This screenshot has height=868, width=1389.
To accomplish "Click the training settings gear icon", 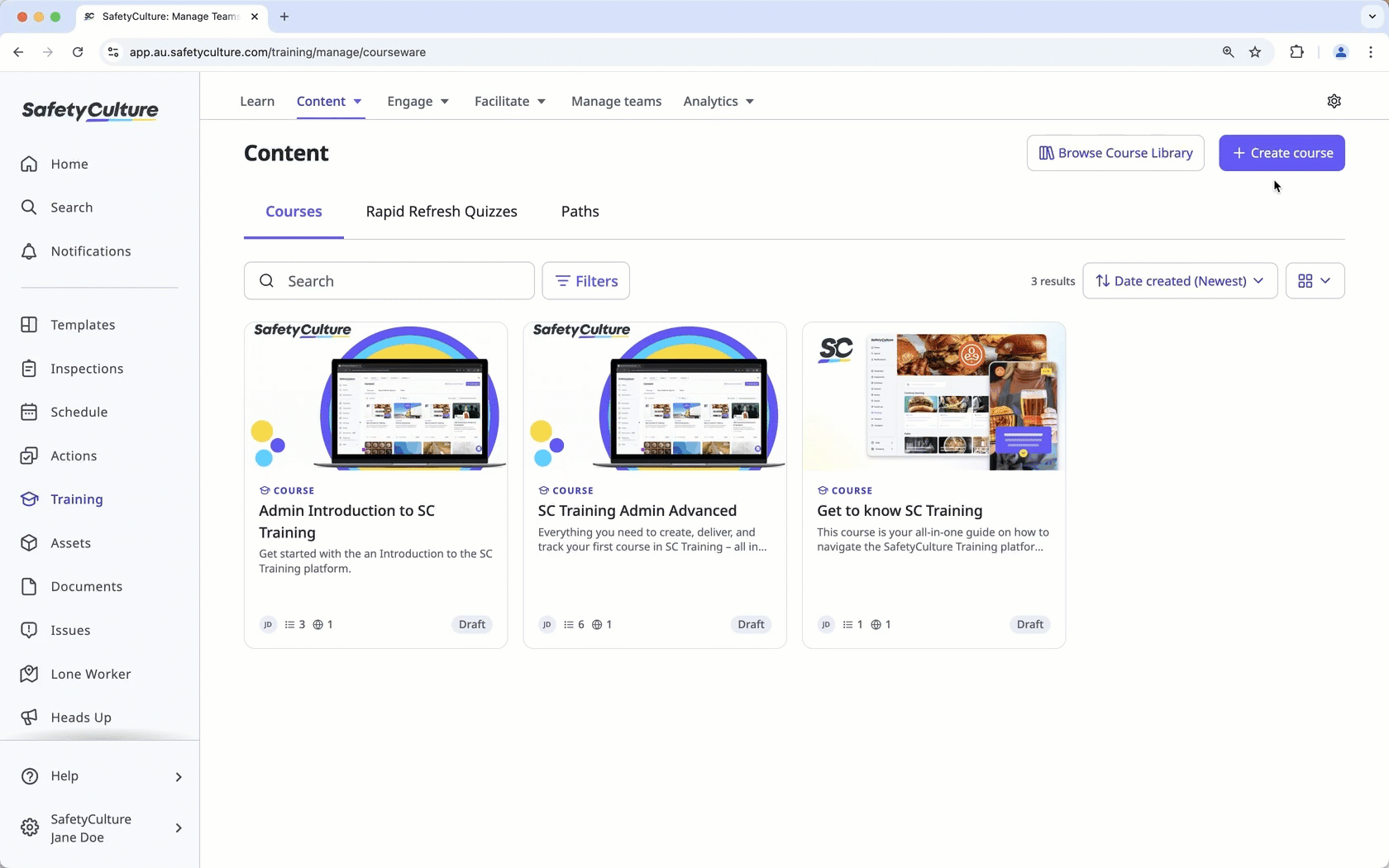I will (1334, 101).
